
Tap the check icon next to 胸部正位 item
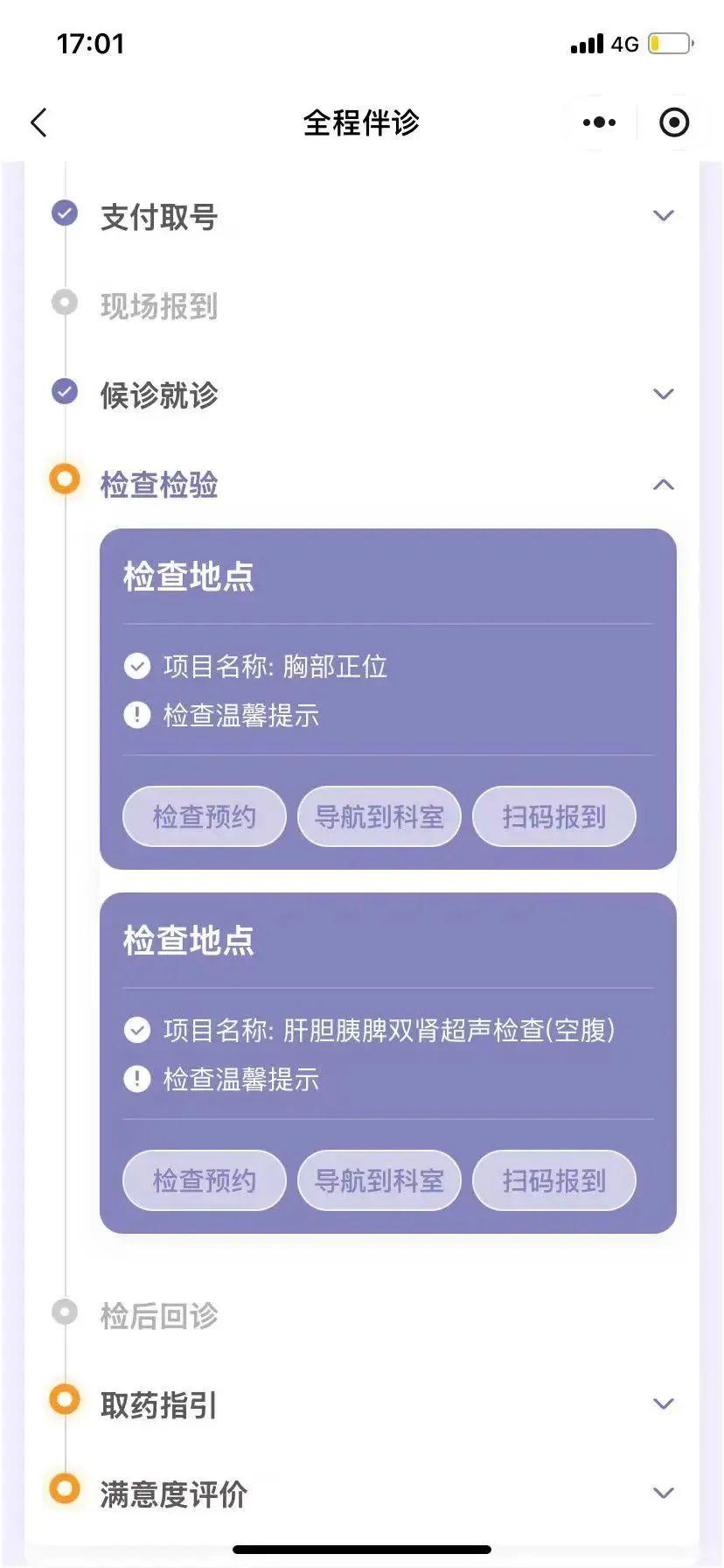137,667
